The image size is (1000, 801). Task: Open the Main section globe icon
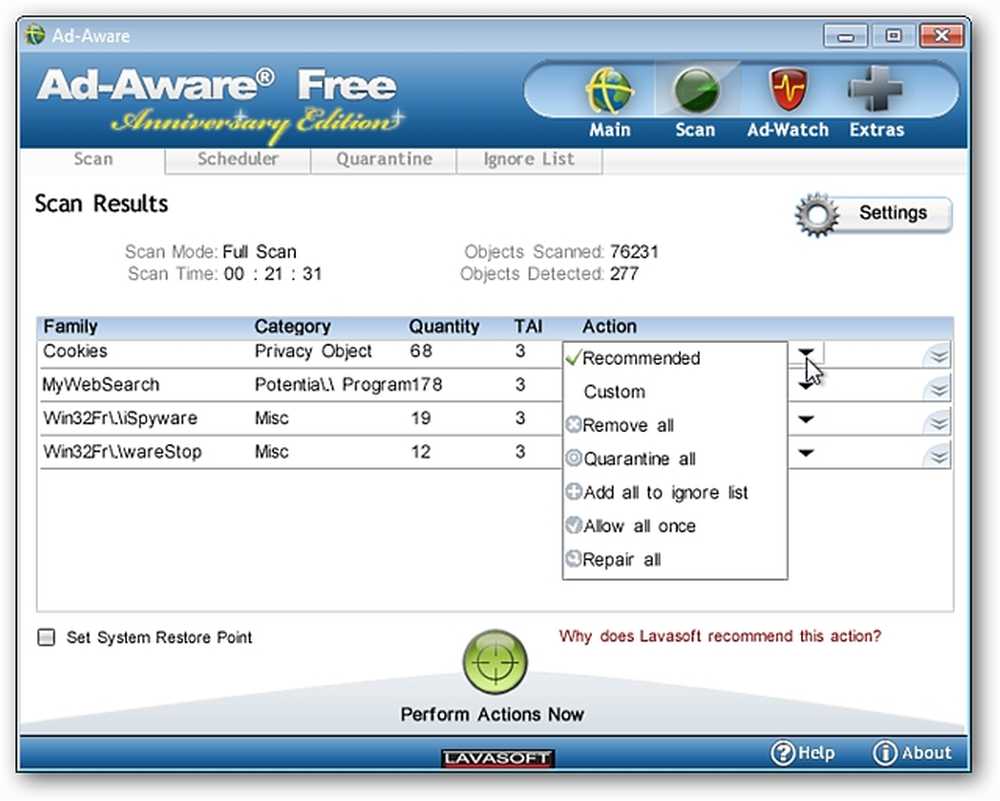(610, 91)
